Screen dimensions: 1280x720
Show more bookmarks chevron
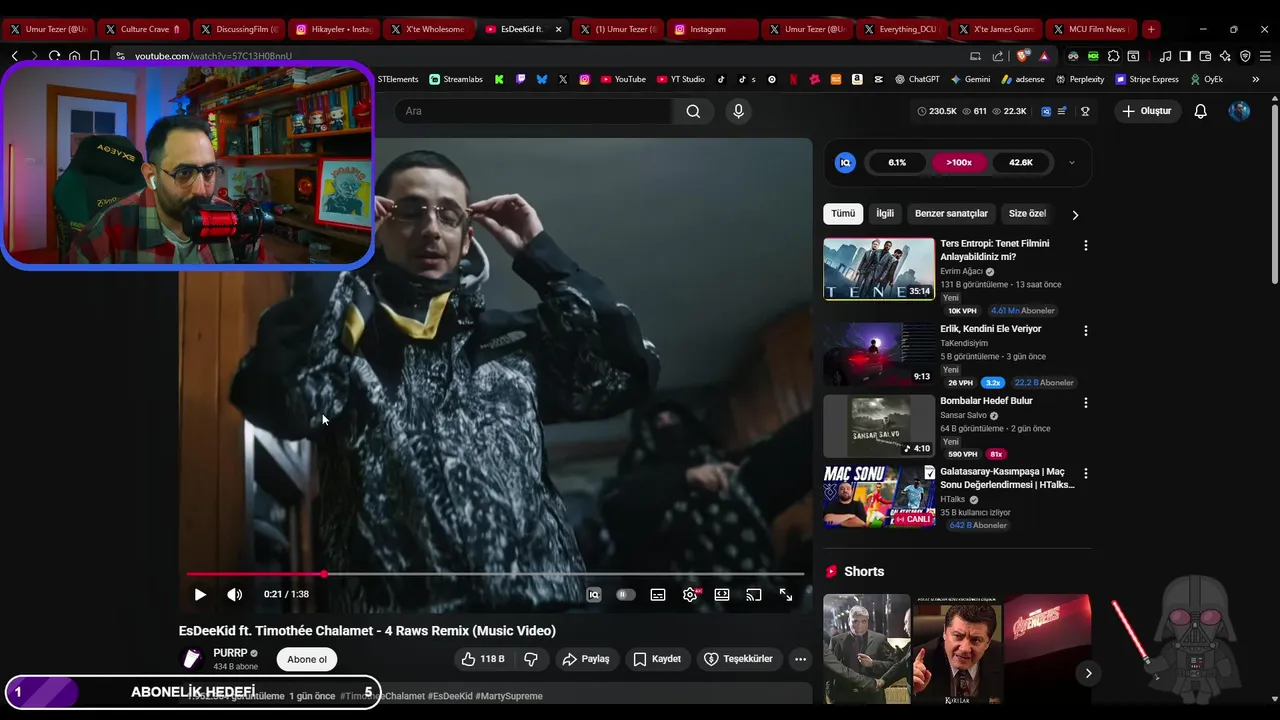(1255, 79)
